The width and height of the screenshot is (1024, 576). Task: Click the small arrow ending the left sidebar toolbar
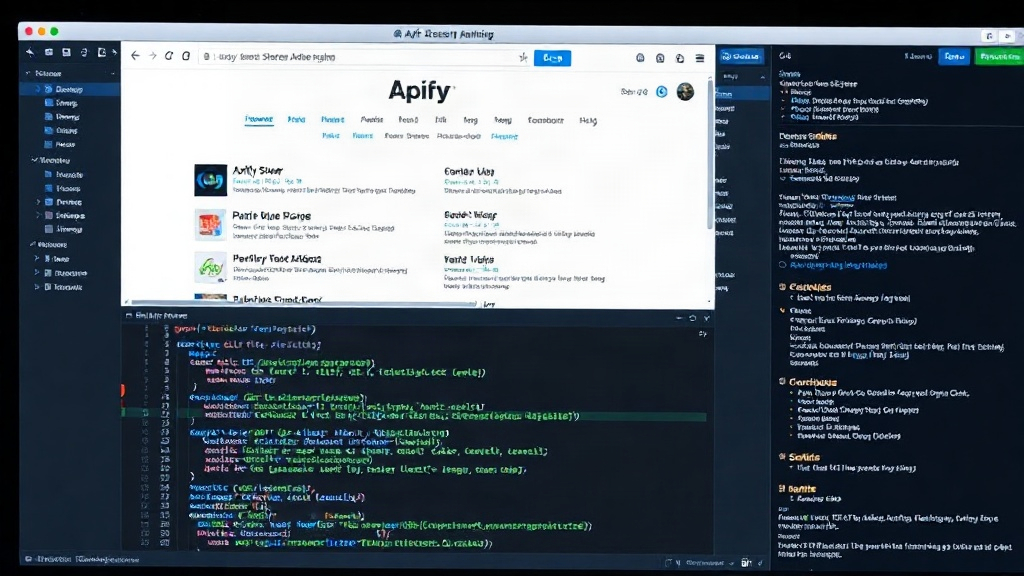[115, 52]
